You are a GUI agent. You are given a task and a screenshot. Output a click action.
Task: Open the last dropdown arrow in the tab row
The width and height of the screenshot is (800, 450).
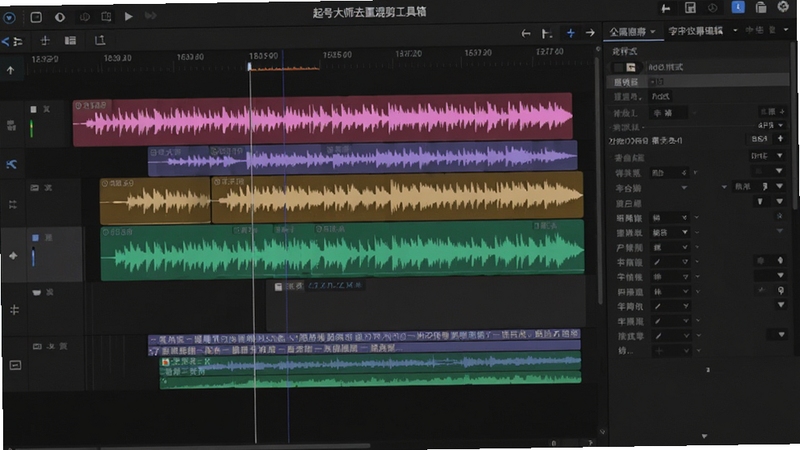point(786,30)
